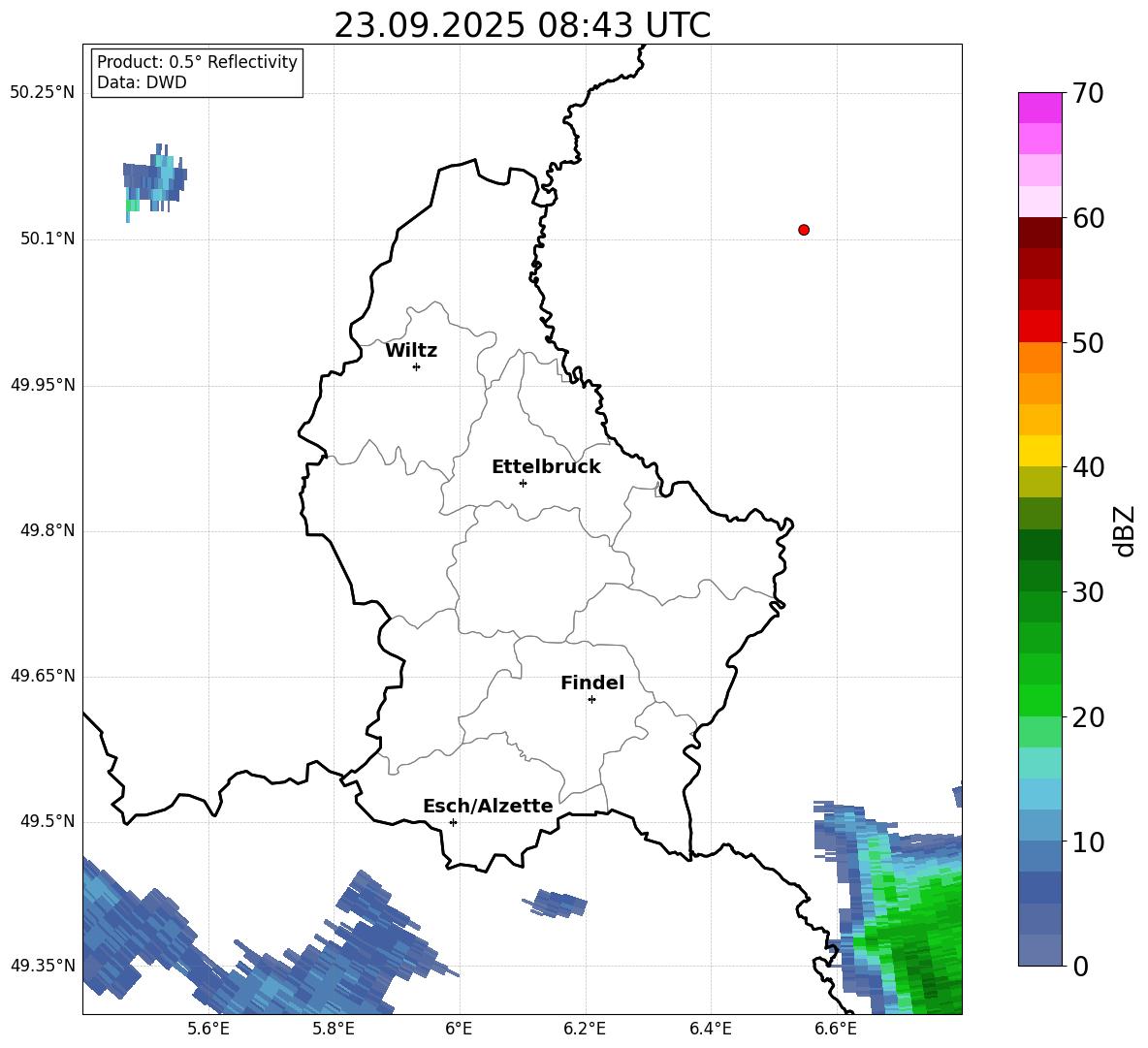The image size is (1148, 1048).
Task: Click the dark maroon swatch just below 60
Action: (x=1039, y=233)
